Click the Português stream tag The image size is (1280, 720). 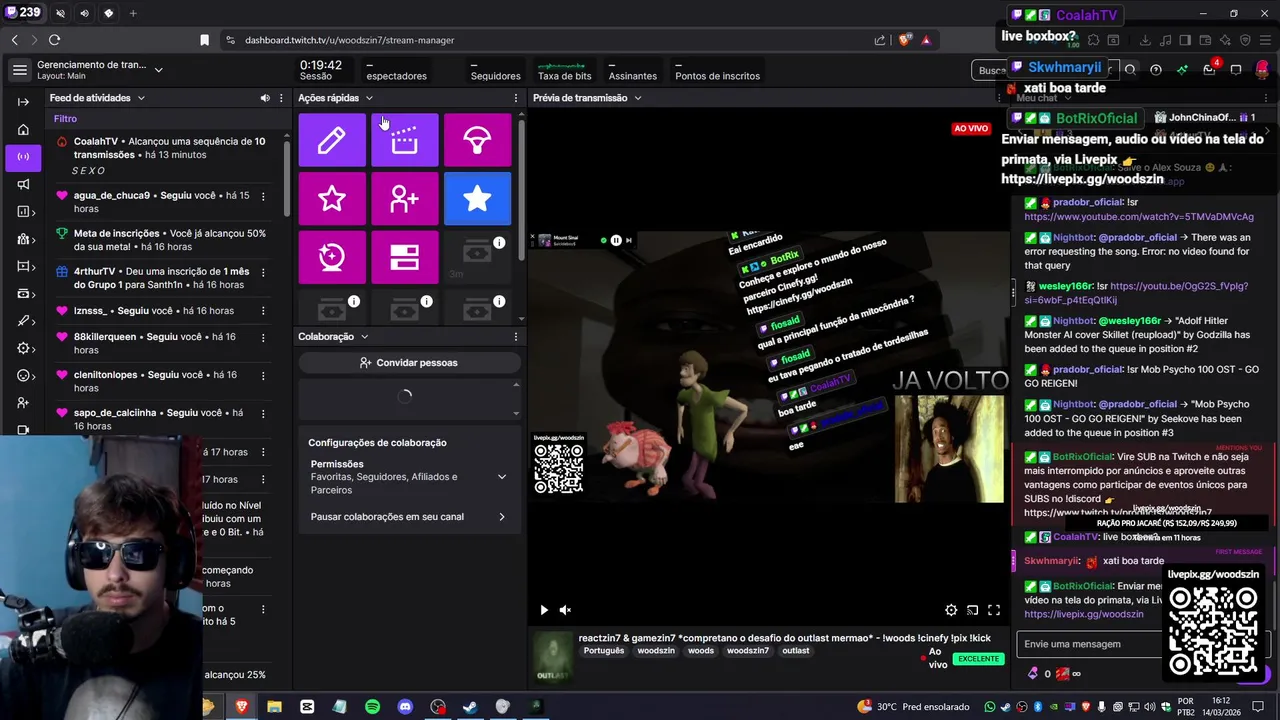tap(603, 651)
